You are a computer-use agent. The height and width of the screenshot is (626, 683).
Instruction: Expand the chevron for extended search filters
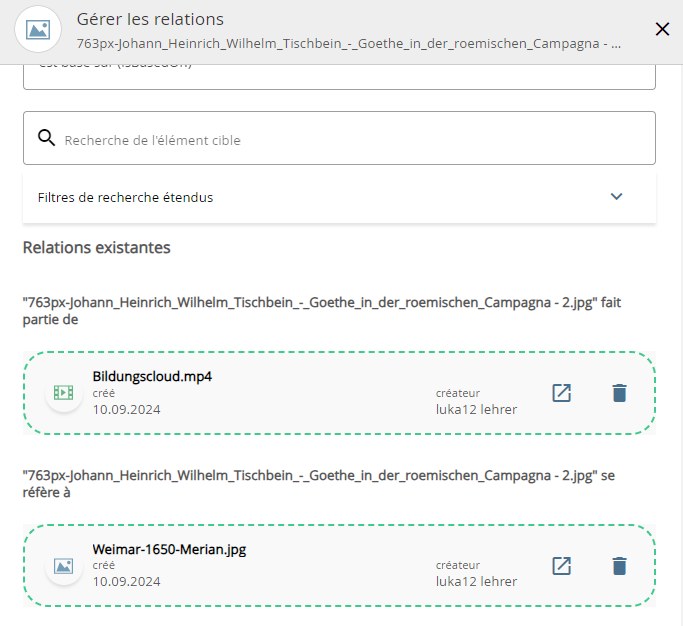tap(616, 197)
